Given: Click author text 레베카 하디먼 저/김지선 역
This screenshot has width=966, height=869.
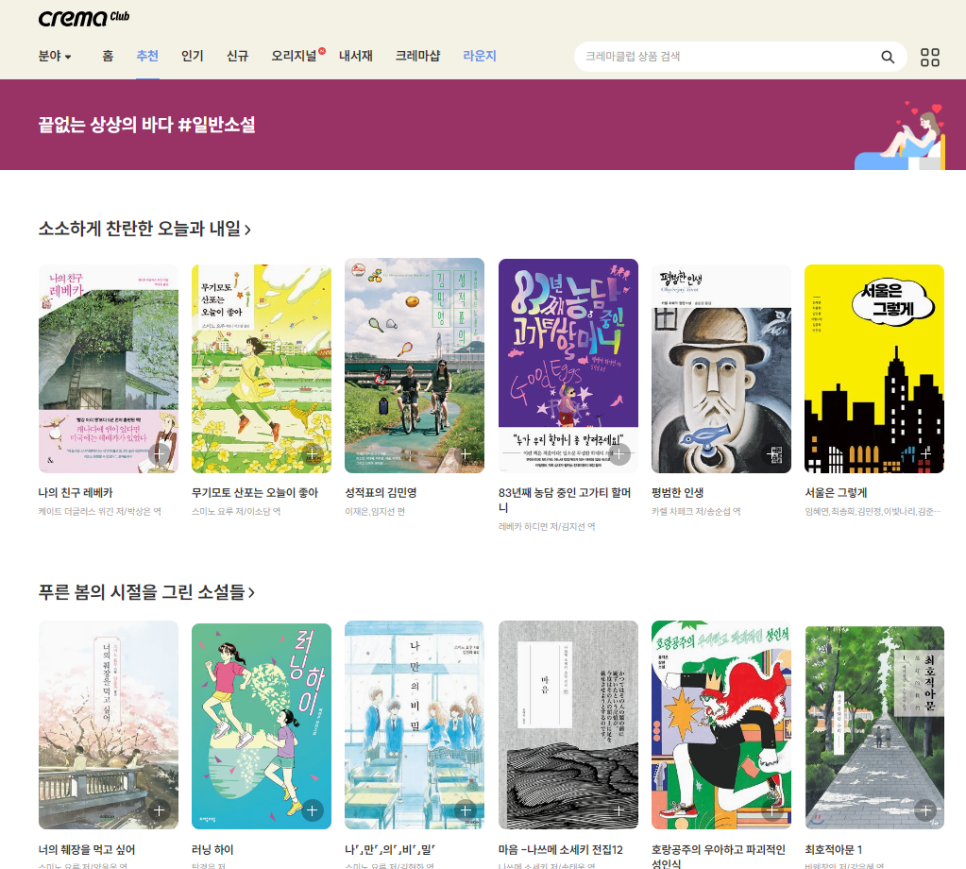Looking at the screenshot, I should pos(547,527).
